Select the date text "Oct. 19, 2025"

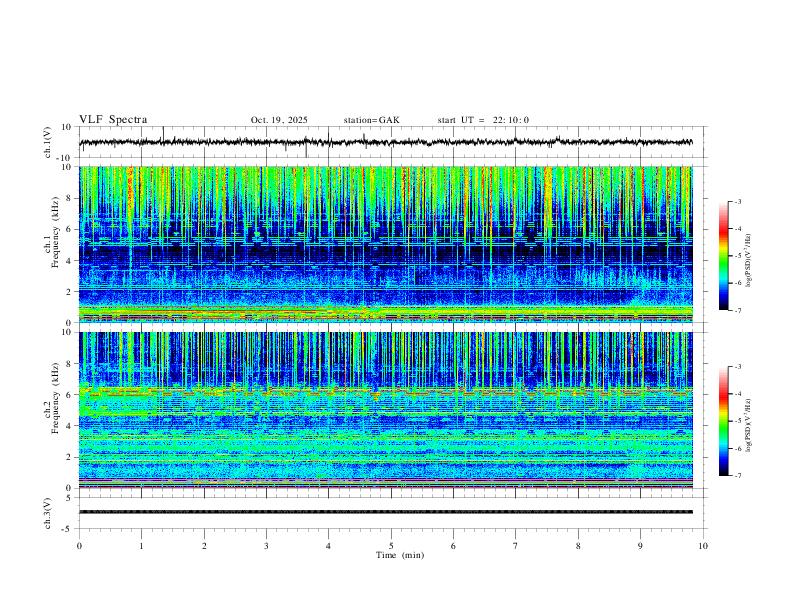pyautogui.click(x=279, y=120)
